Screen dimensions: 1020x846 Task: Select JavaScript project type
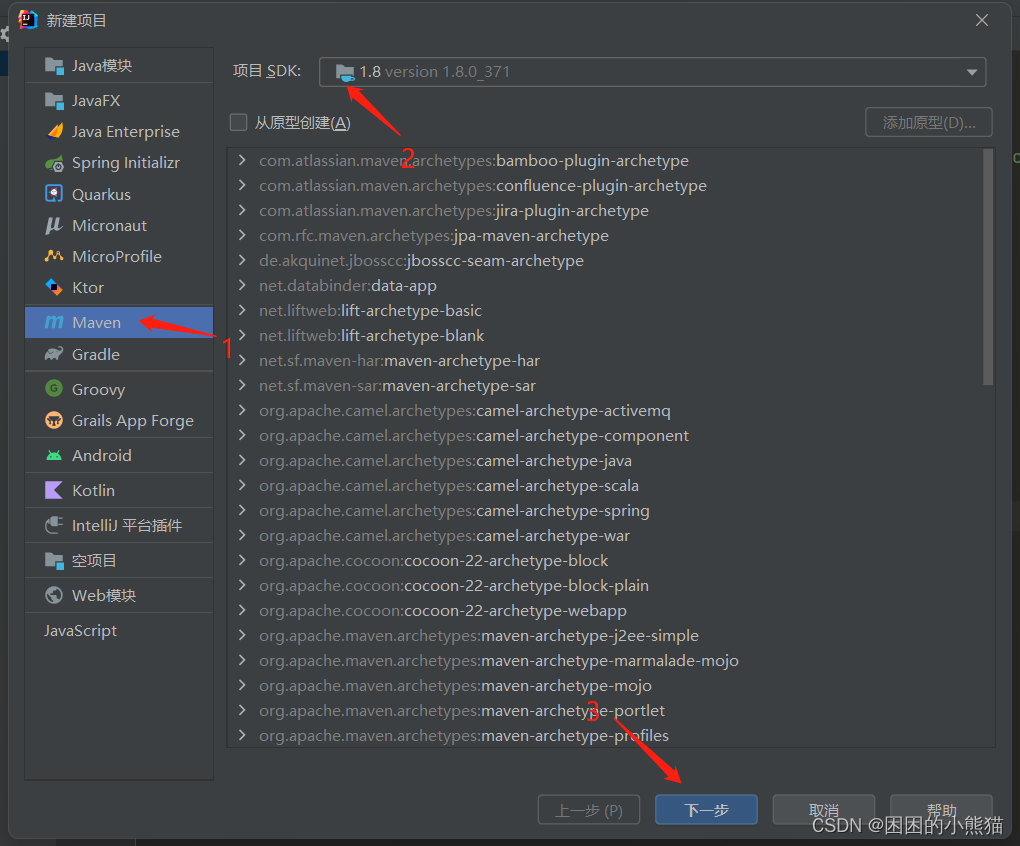119,630
